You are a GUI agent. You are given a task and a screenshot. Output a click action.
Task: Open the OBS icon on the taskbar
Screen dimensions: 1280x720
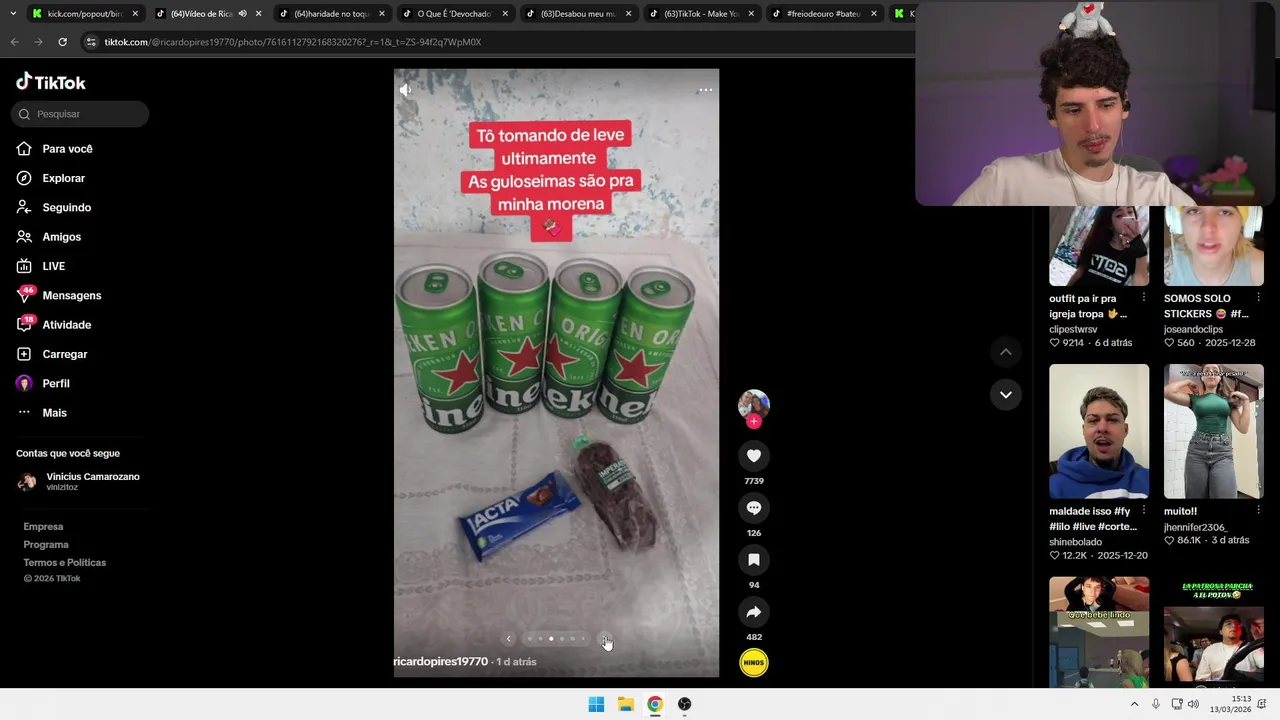pyautogui.click(x=684, y=704)
